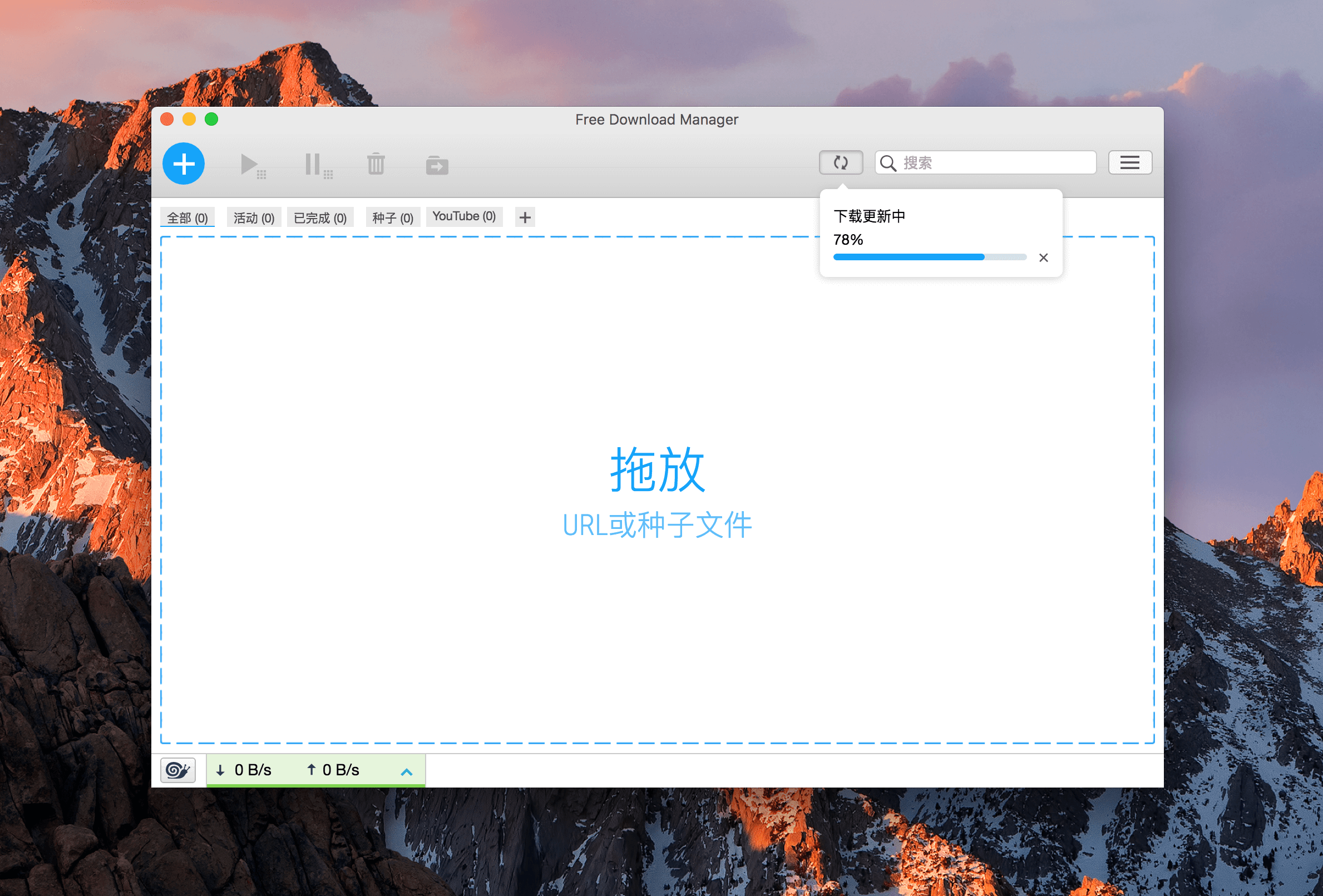Click the 78% percentage text
Viewport: 1323px width, 896px height.
point(848,240)
